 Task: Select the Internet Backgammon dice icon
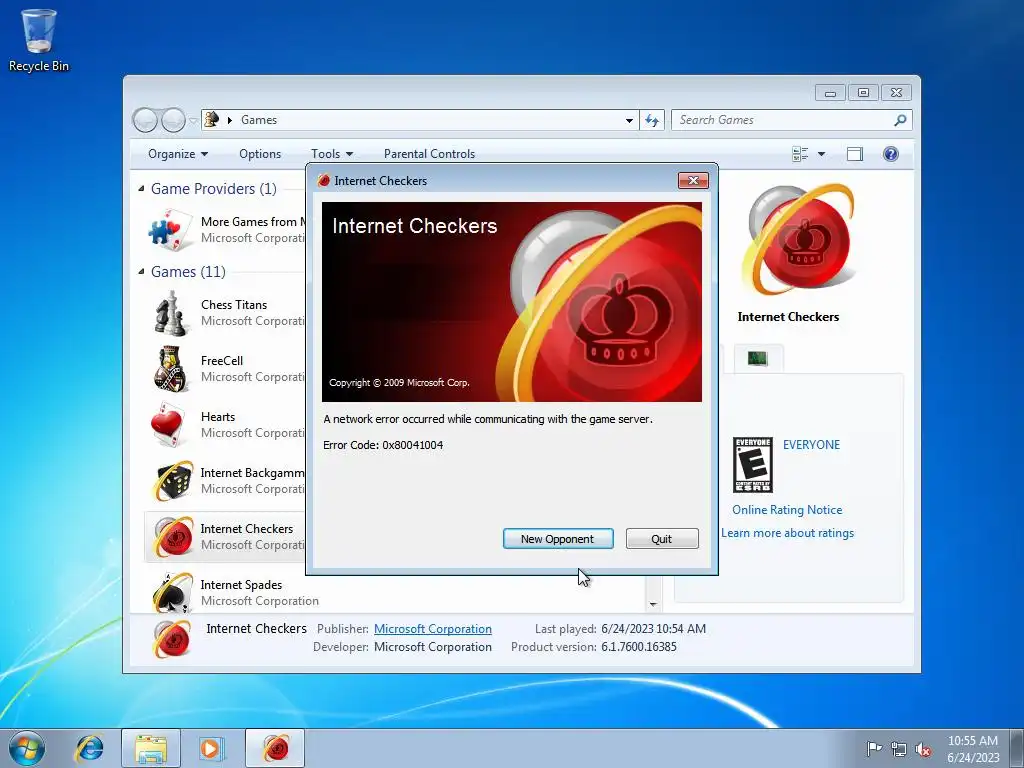[x=174, y=481]
